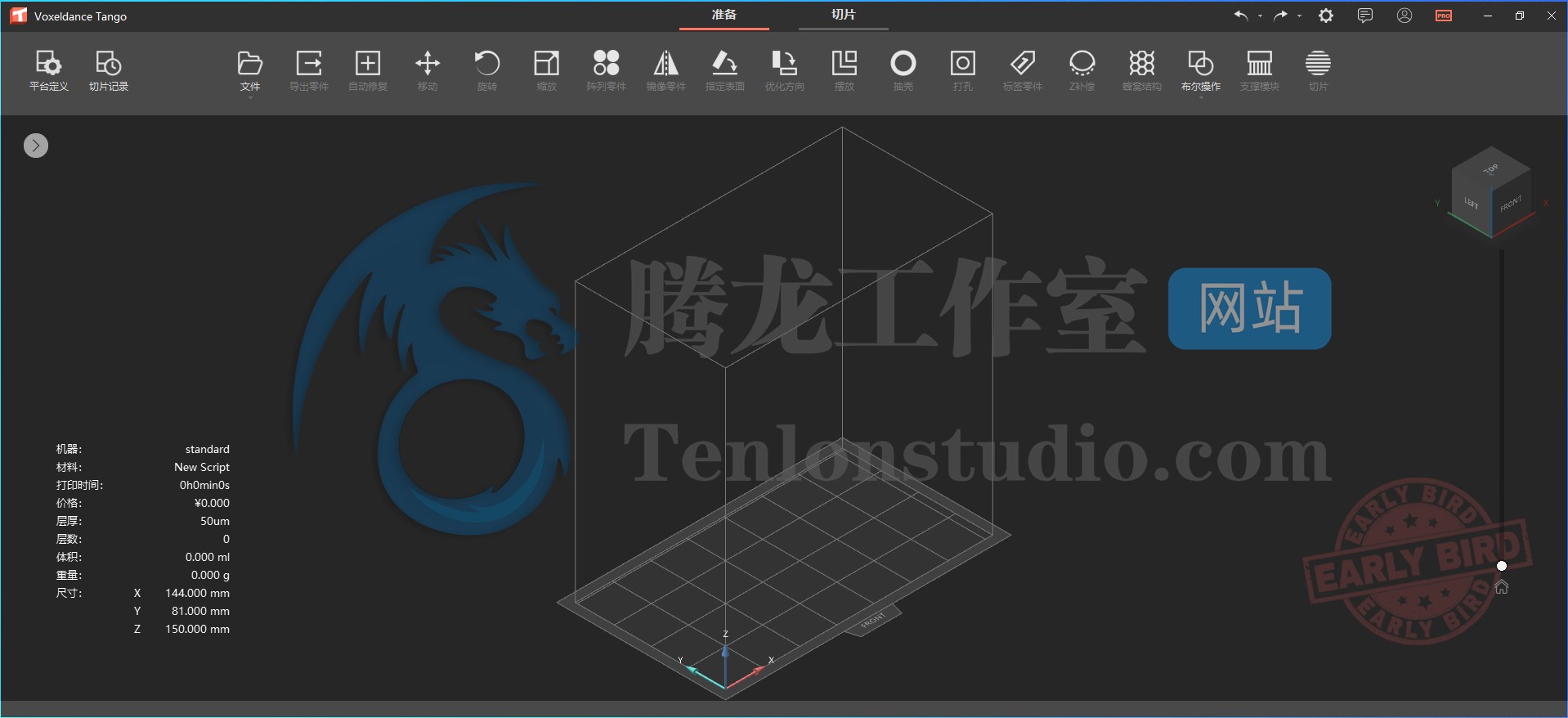Click the FRONT face of view cube
This screenshot has height=718, width=1568.
(1511, 204)
